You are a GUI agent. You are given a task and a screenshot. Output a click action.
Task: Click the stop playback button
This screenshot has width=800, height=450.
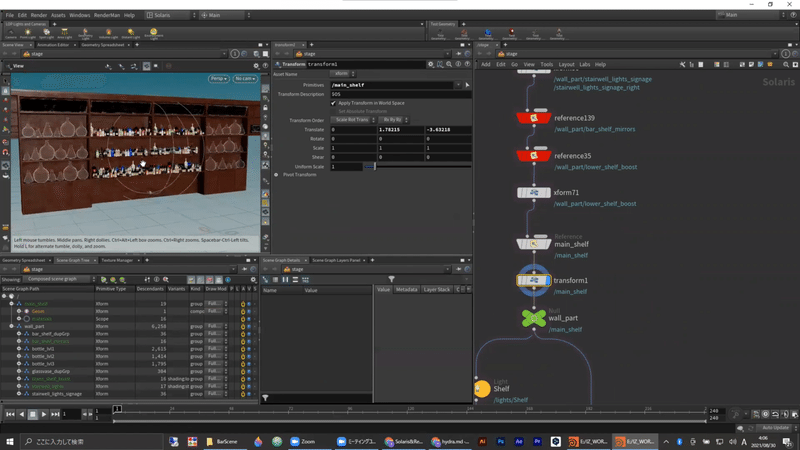click(33, 414)
